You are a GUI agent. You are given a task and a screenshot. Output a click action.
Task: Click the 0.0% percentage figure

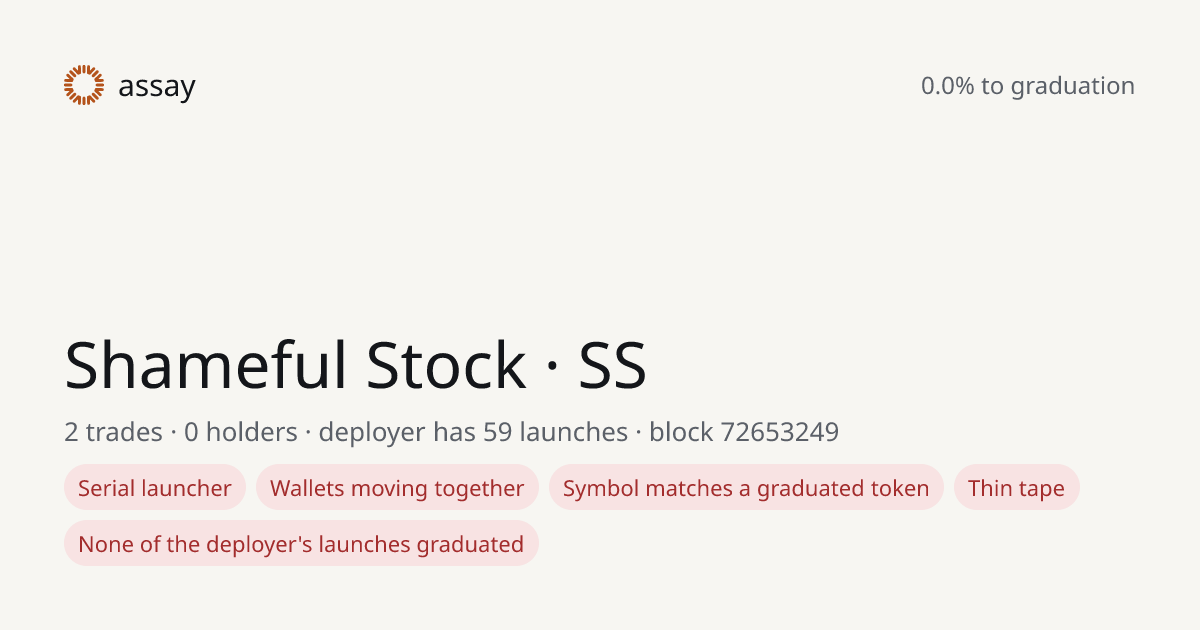(x=947, y=86)
